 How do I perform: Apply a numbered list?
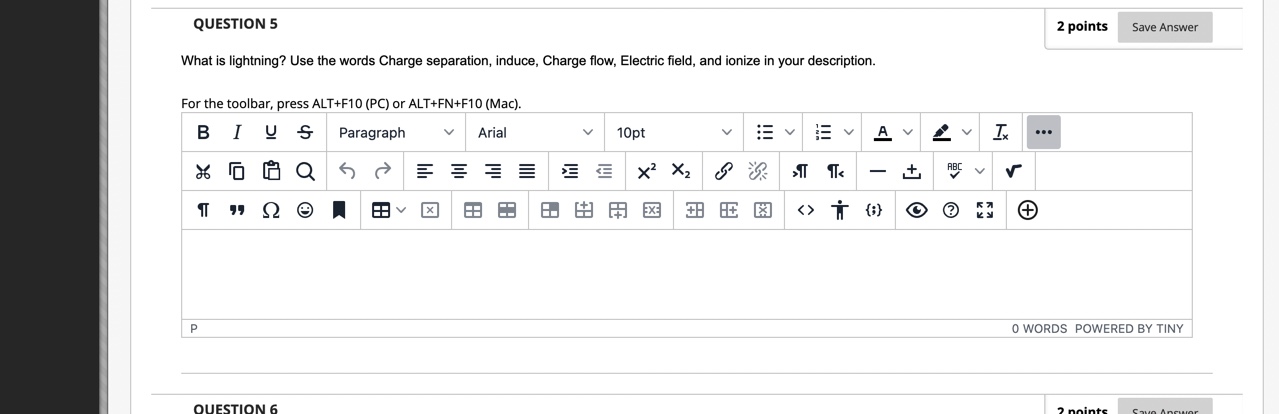[x=824, y=133]
